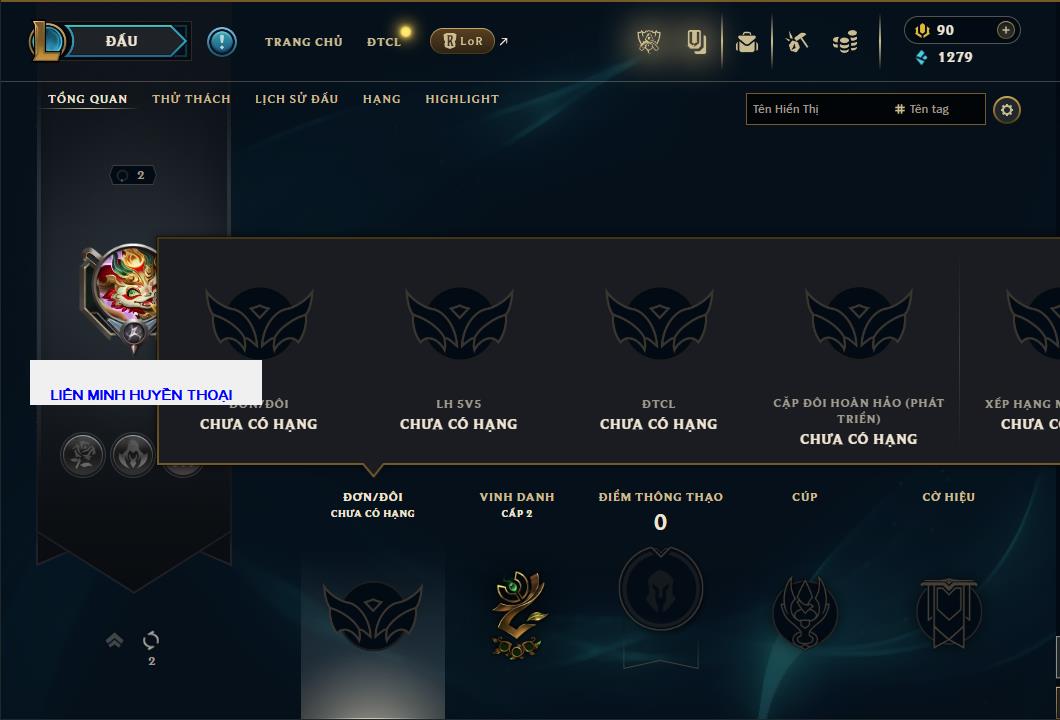Open the Clash trophy icon

pyautogui.click(x=649, y=41)
